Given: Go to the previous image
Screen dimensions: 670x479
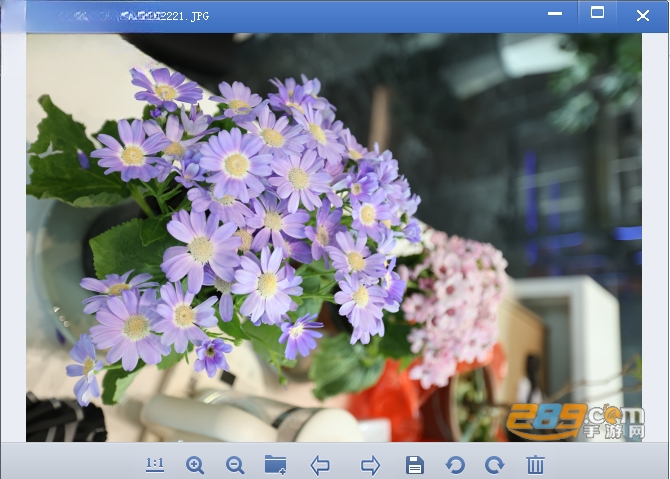Looking at the screenshot, I should click(320, 465).
